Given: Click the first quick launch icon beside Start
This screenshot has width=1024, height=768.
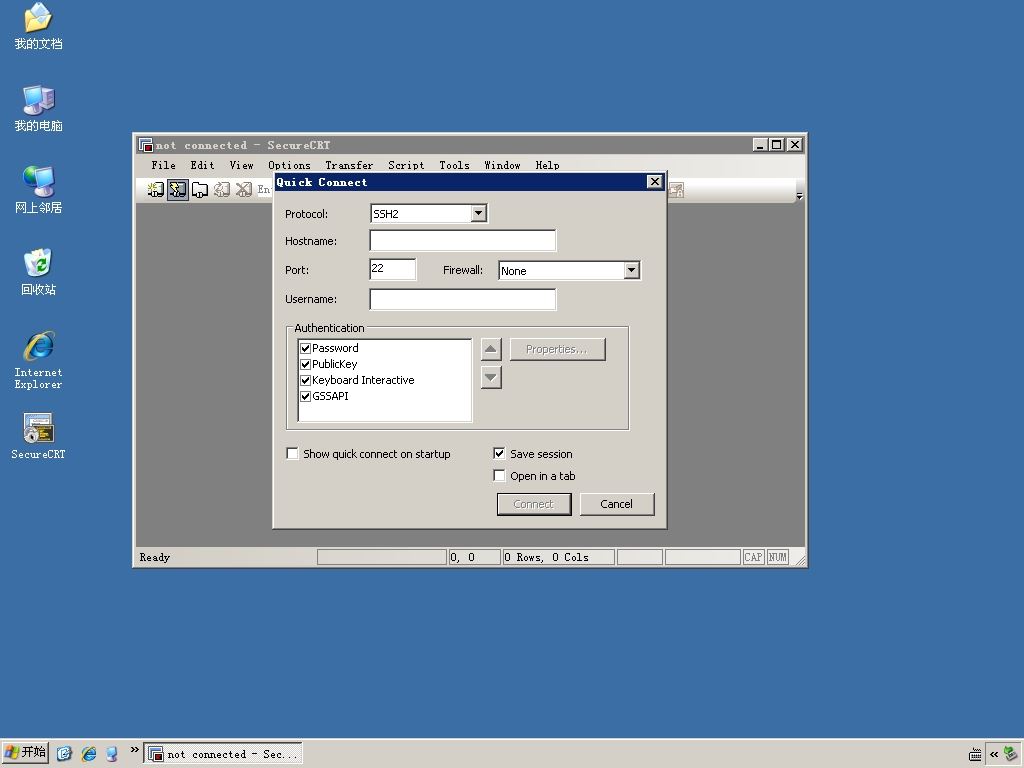Looking at the screenshot, I should (63, 754).
